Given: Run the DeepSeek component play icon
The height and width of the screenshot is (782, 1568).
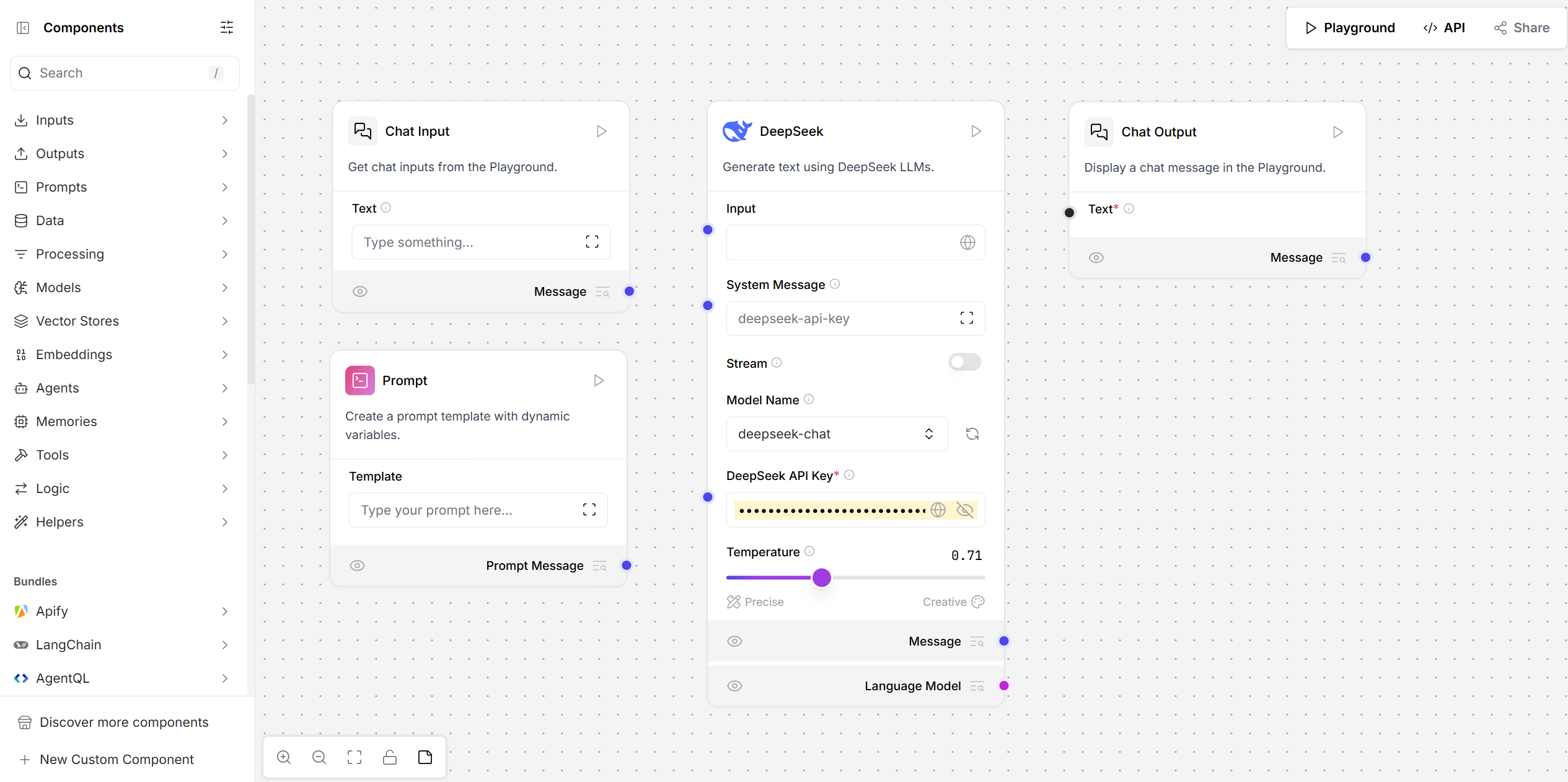Looking at the screenshot, I should coord(976,131).
